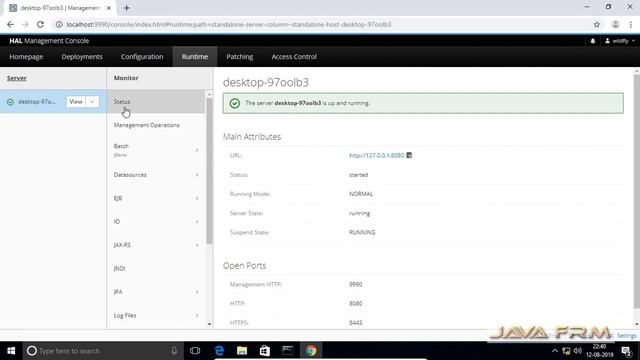Open Microsoft Store from taskbar
The image size is (640, 360).
click(x=265, y=351)
